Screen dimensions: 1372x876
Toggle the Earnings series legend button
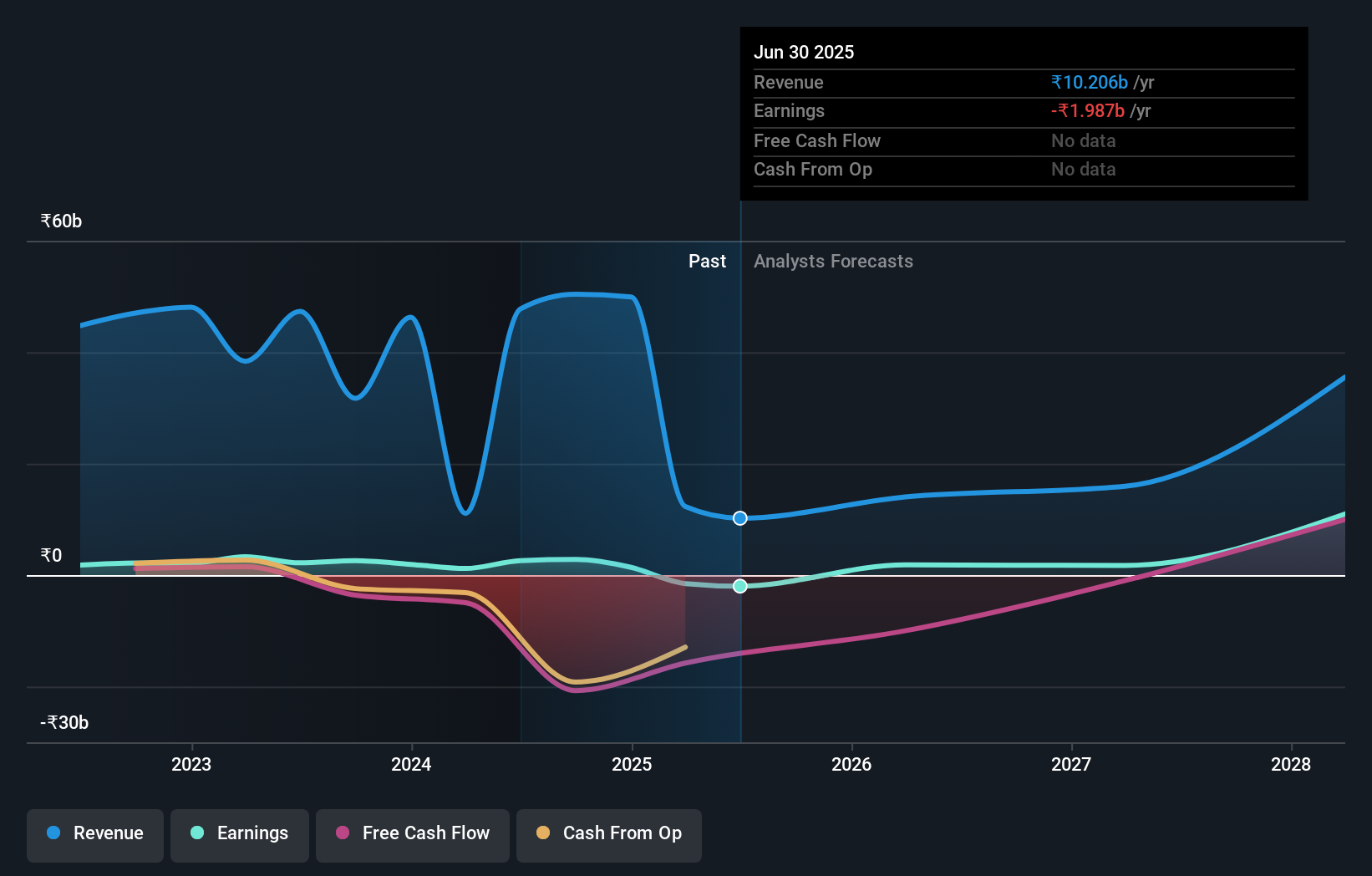[240, 835]
